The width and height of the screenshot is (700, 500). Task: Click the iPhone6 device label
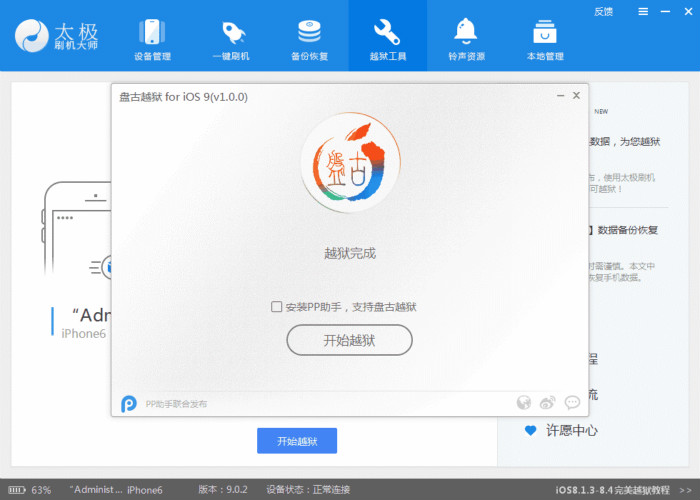click(x=83, y=334)
